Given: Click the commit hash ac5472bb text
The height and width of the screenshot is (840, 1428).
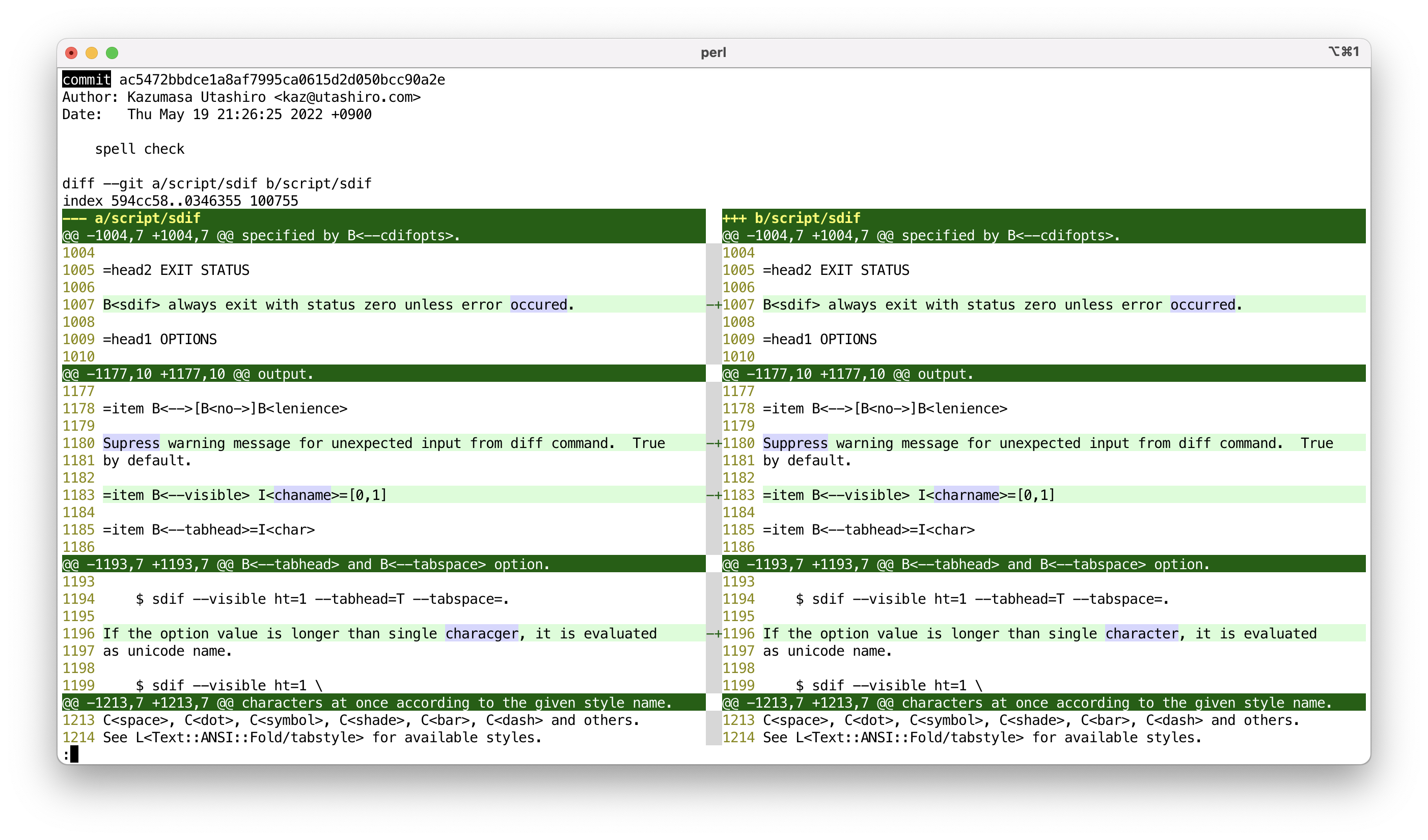Looking at the screenshot, I should (x=282, y=80).
